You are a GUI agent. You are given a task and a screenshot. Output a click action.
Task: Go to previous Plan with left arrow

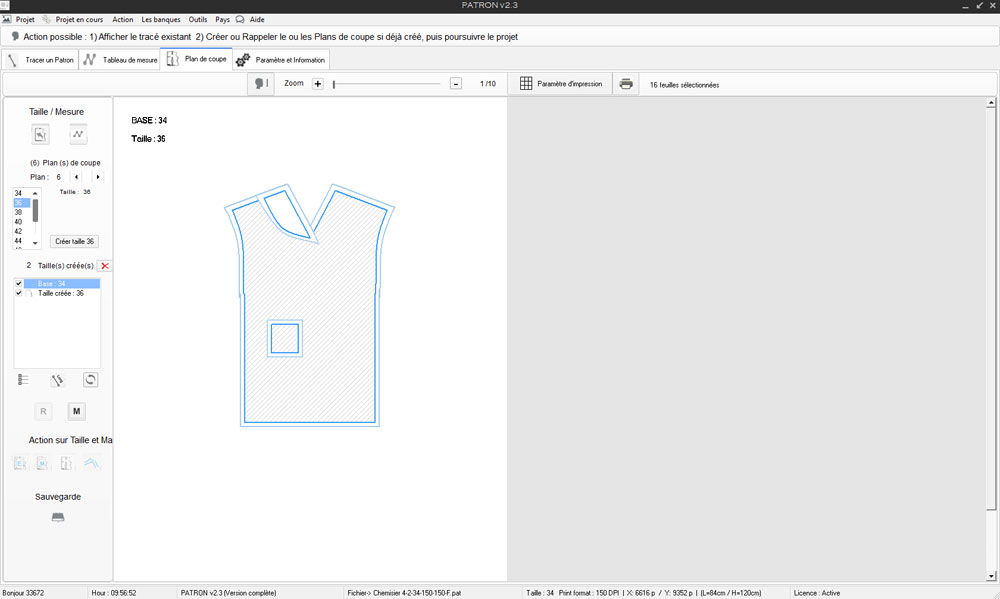pyautogui.click(x=77, y=177)
